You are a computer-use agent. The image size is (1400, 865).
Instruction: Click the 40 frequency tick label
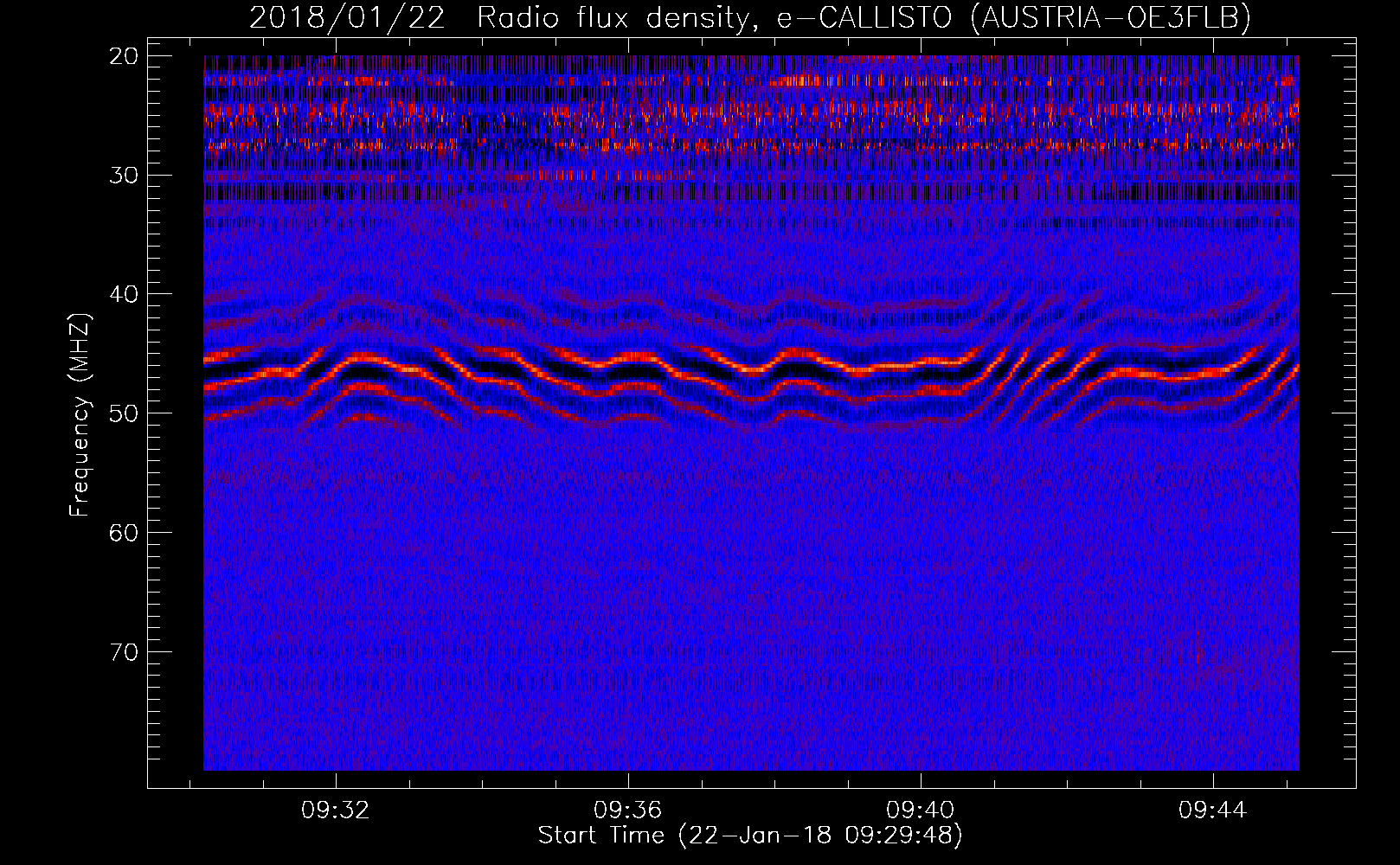(x=125, y=294)
